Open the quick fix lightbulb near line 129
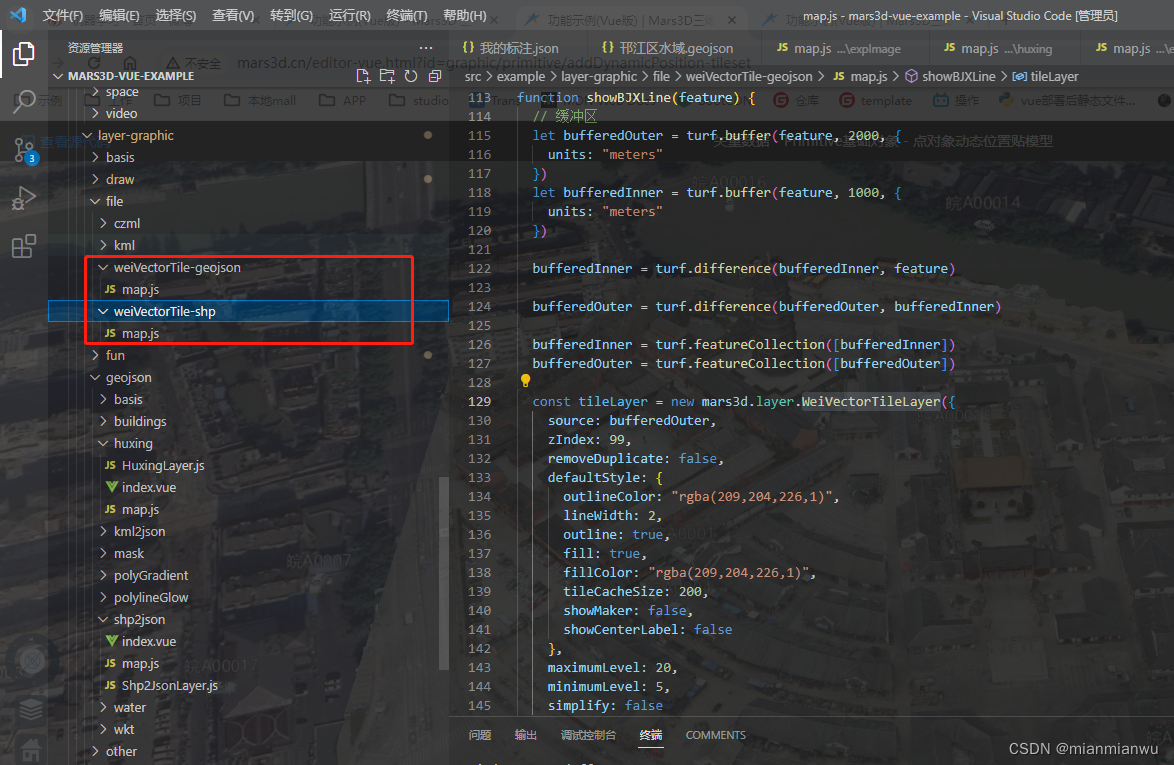The height and width of the screenshot is (765, 1174). pyautogui.click(x=525, y=380)
